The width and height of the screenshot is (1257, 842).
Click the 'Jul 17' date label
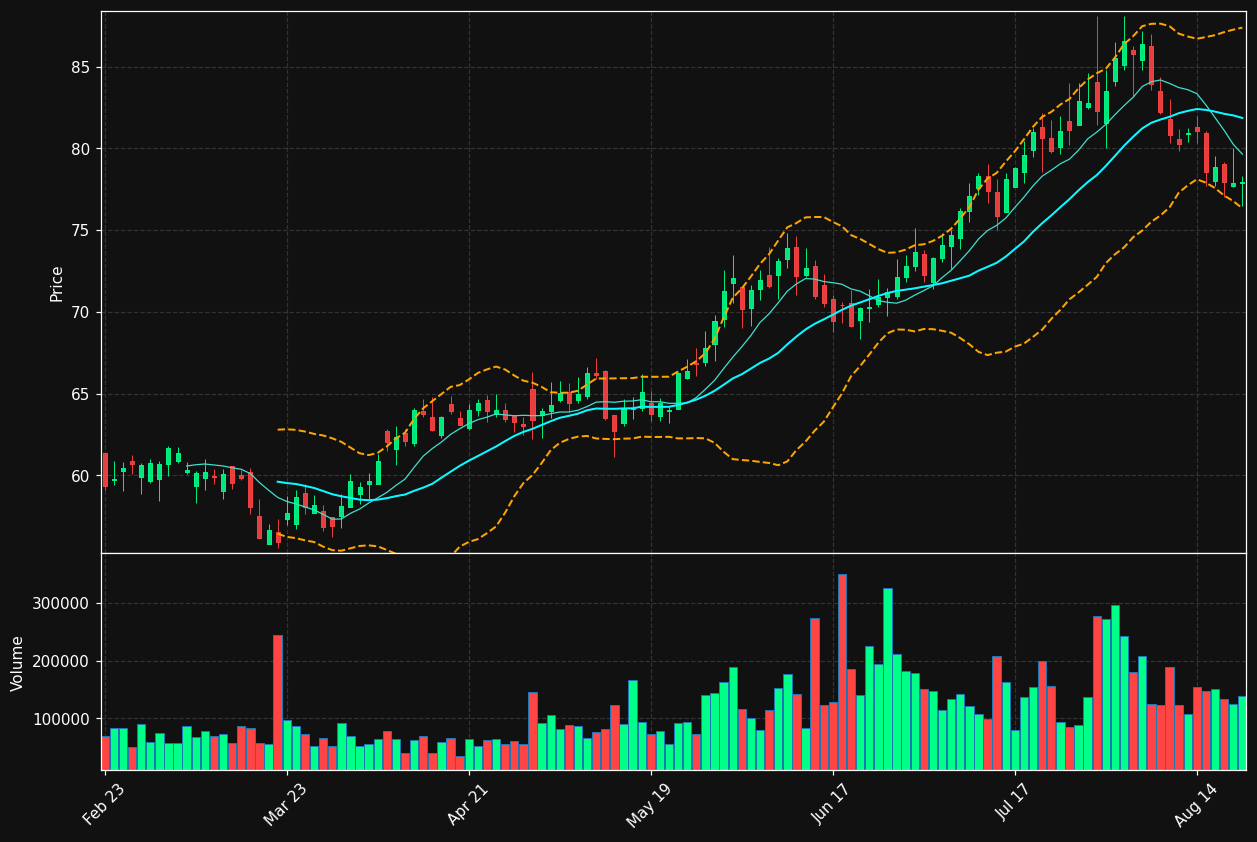coord(1014,804)
